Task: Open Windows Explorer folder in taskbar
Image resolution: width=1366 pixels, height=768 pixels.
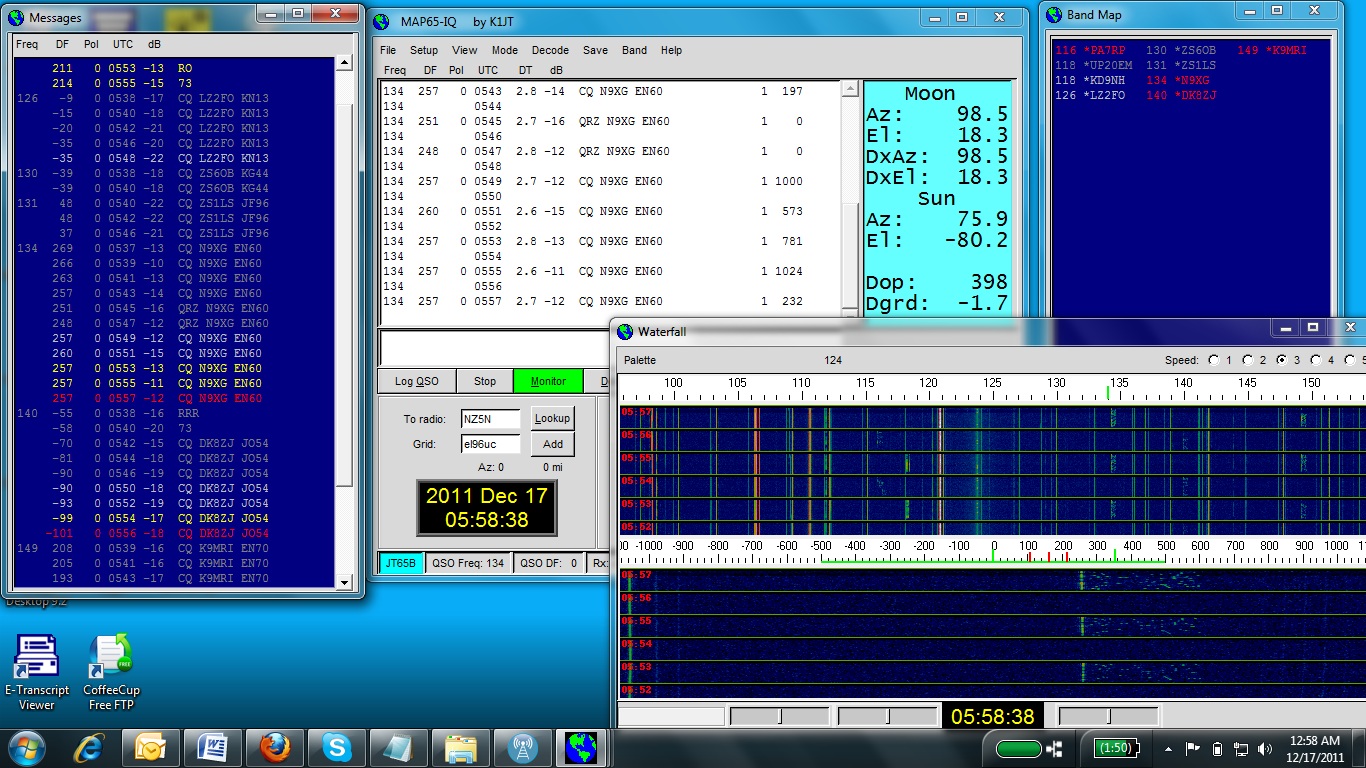Action: click(x=460, y=747)
